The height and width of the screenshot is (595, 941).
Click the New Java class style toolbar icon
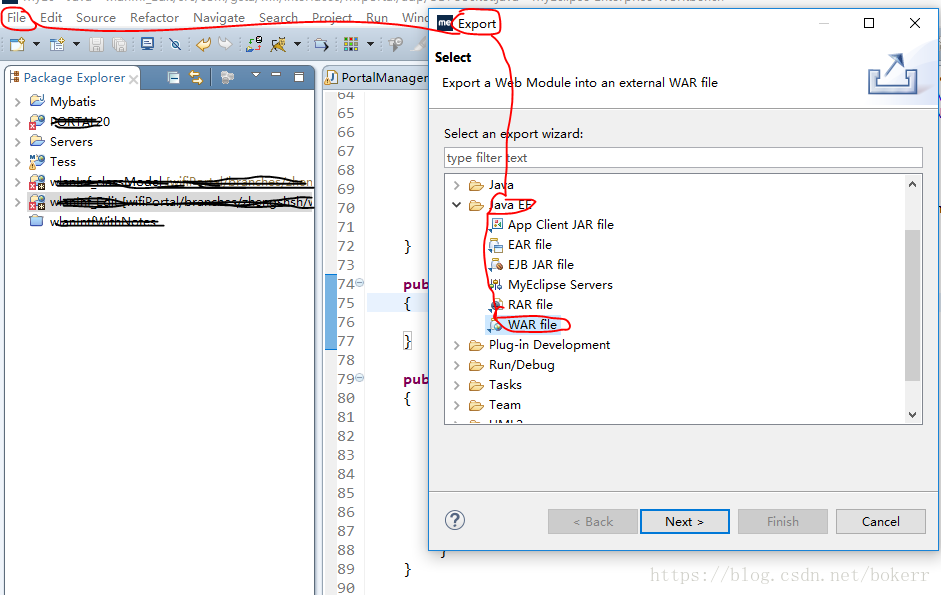point(57,44)
